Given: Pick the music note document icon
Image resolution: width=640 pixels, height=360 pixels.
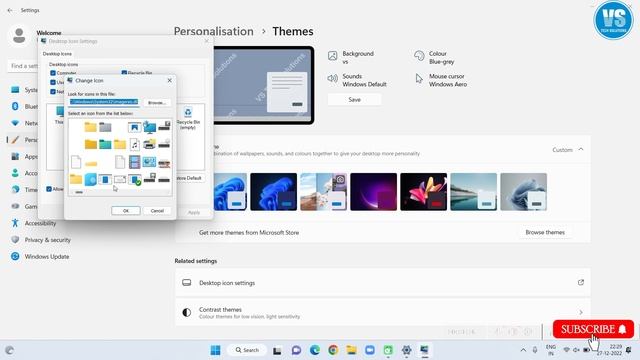Looking at the screenshot, I should point(134,144).
